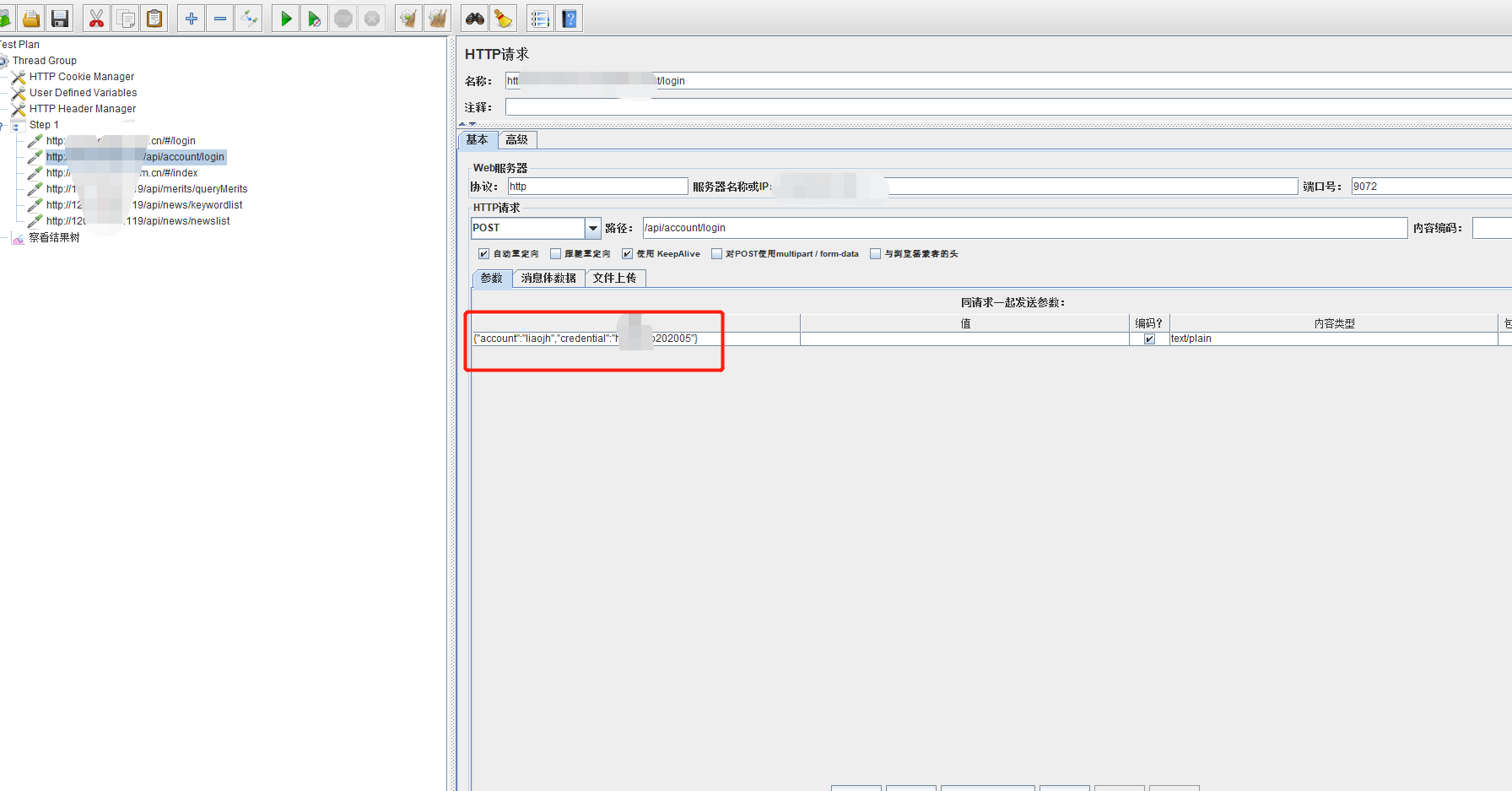Enable 对POST使用multipart / form-data option
Viewport: 1512px width, 791px height.
(x=716, y=253)
